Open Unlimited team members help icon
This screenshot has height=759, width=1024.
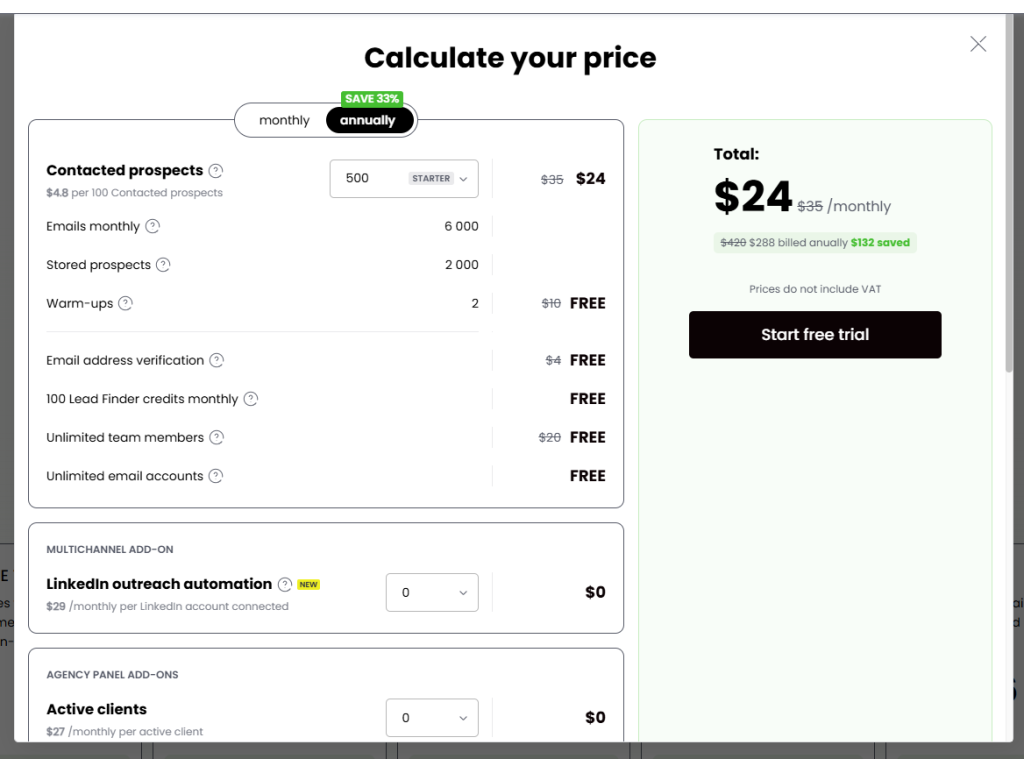217,437
